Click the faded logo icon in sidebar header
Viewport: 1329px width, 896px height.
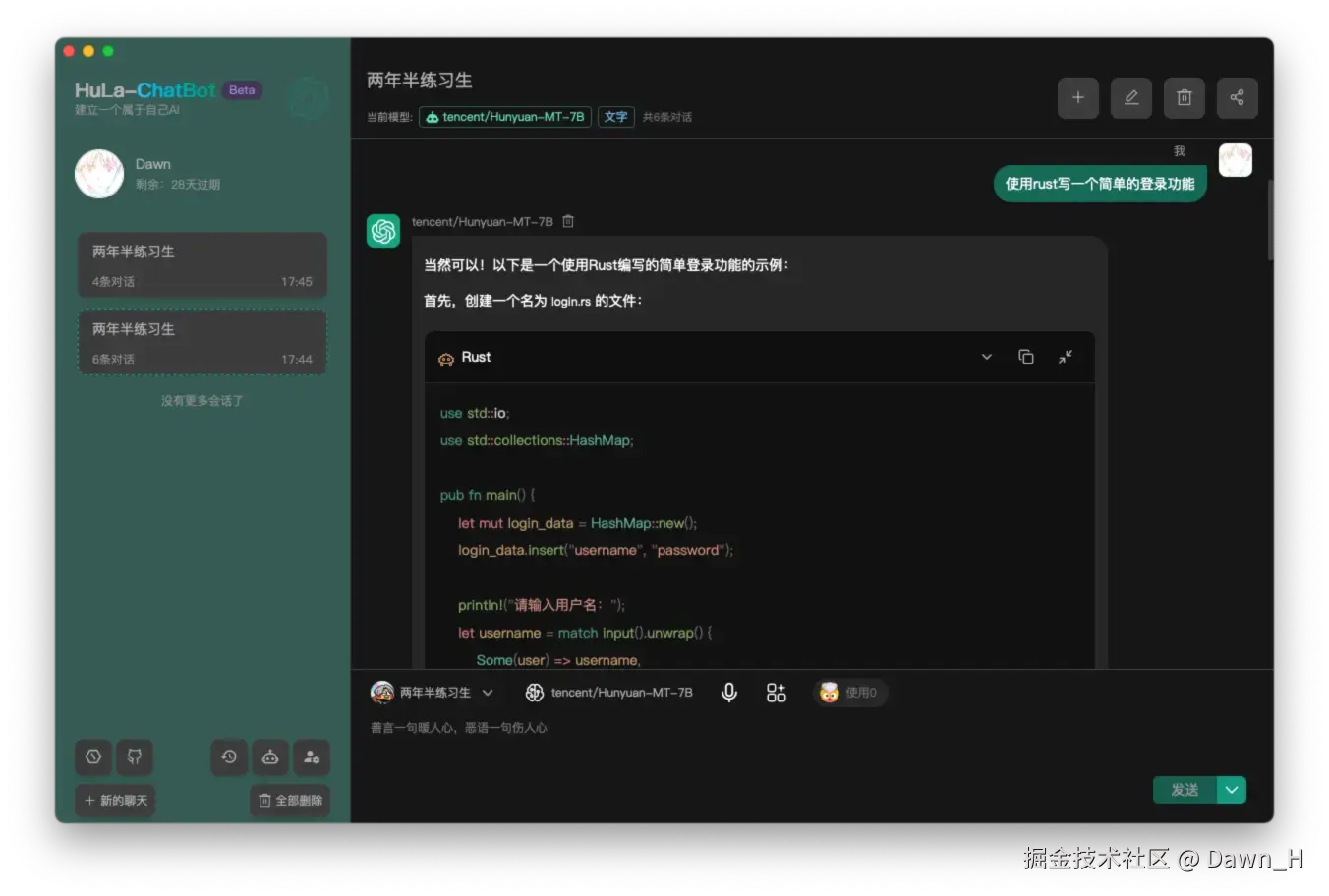pos(309,98)
